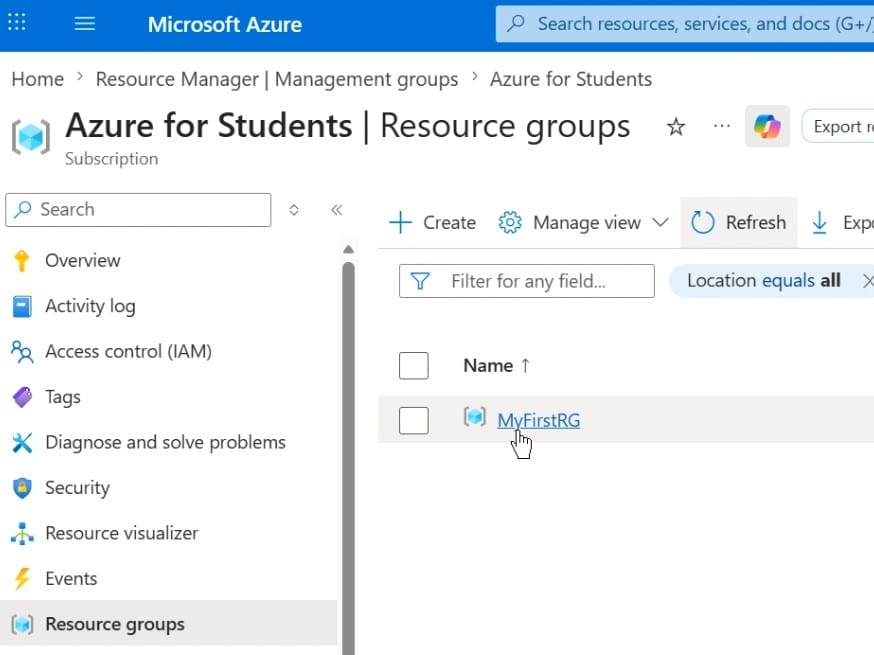Image resolution: width=874 pixels, height=655 pixels.
Task: Focus the Filter for any field box
Action: (527, 281)
